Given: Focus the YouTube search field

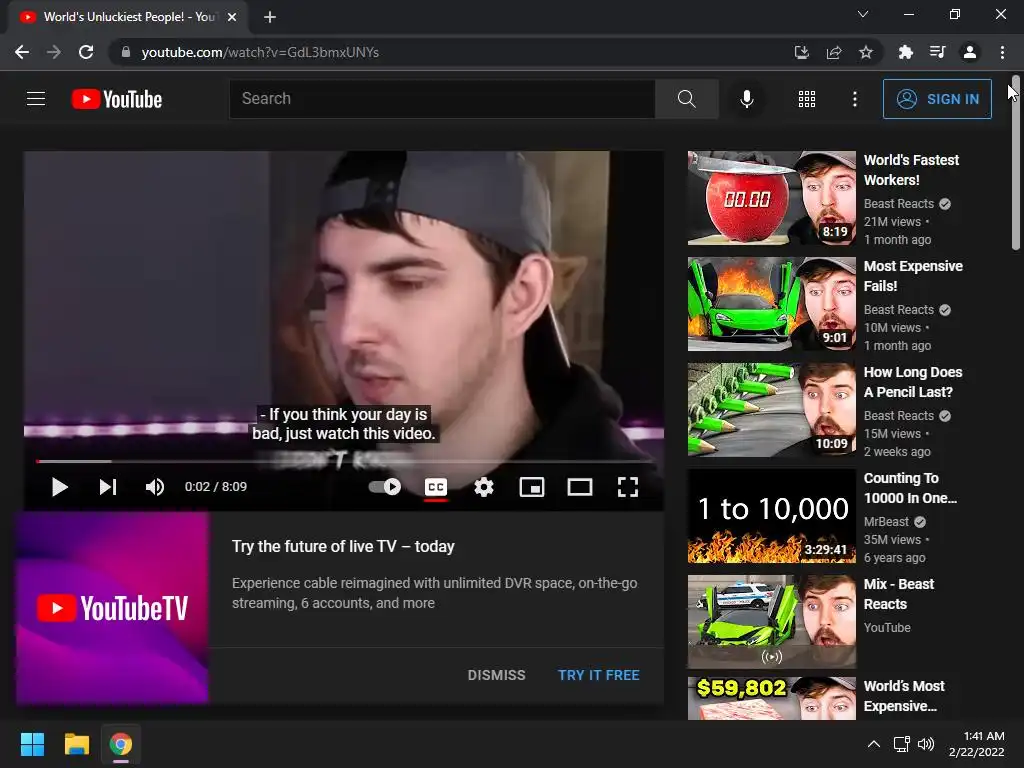Looking at the screenshot, I should [442, 99].
